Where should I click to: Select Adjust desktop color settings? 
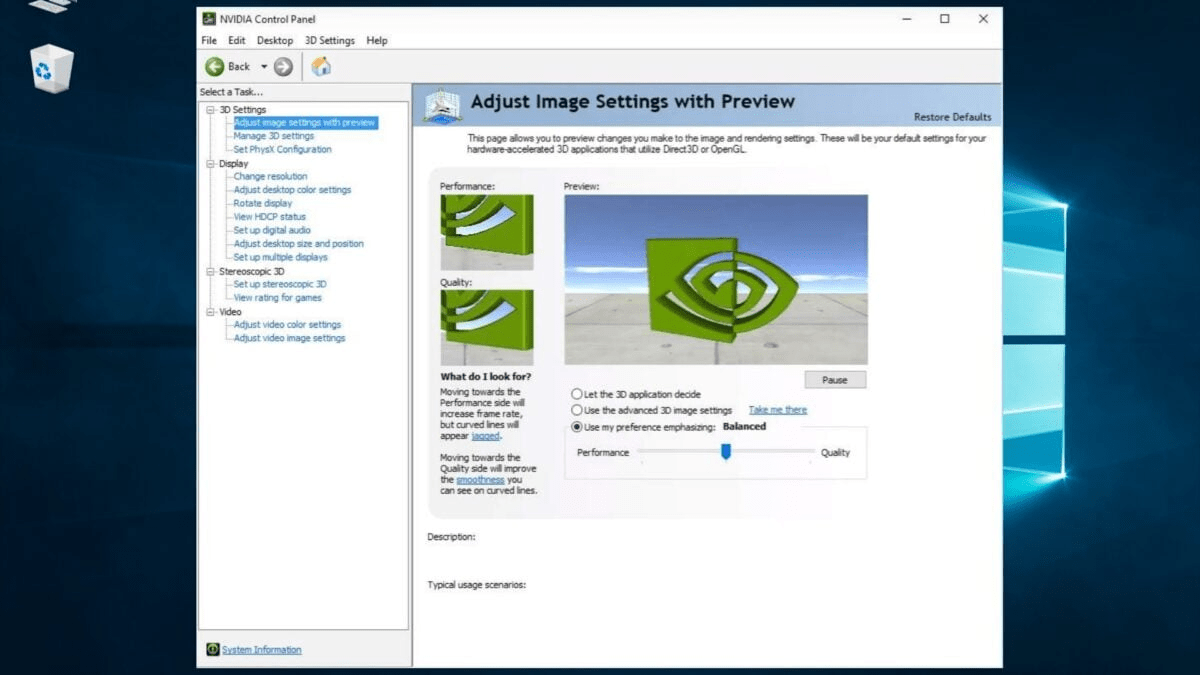[292, 190]
